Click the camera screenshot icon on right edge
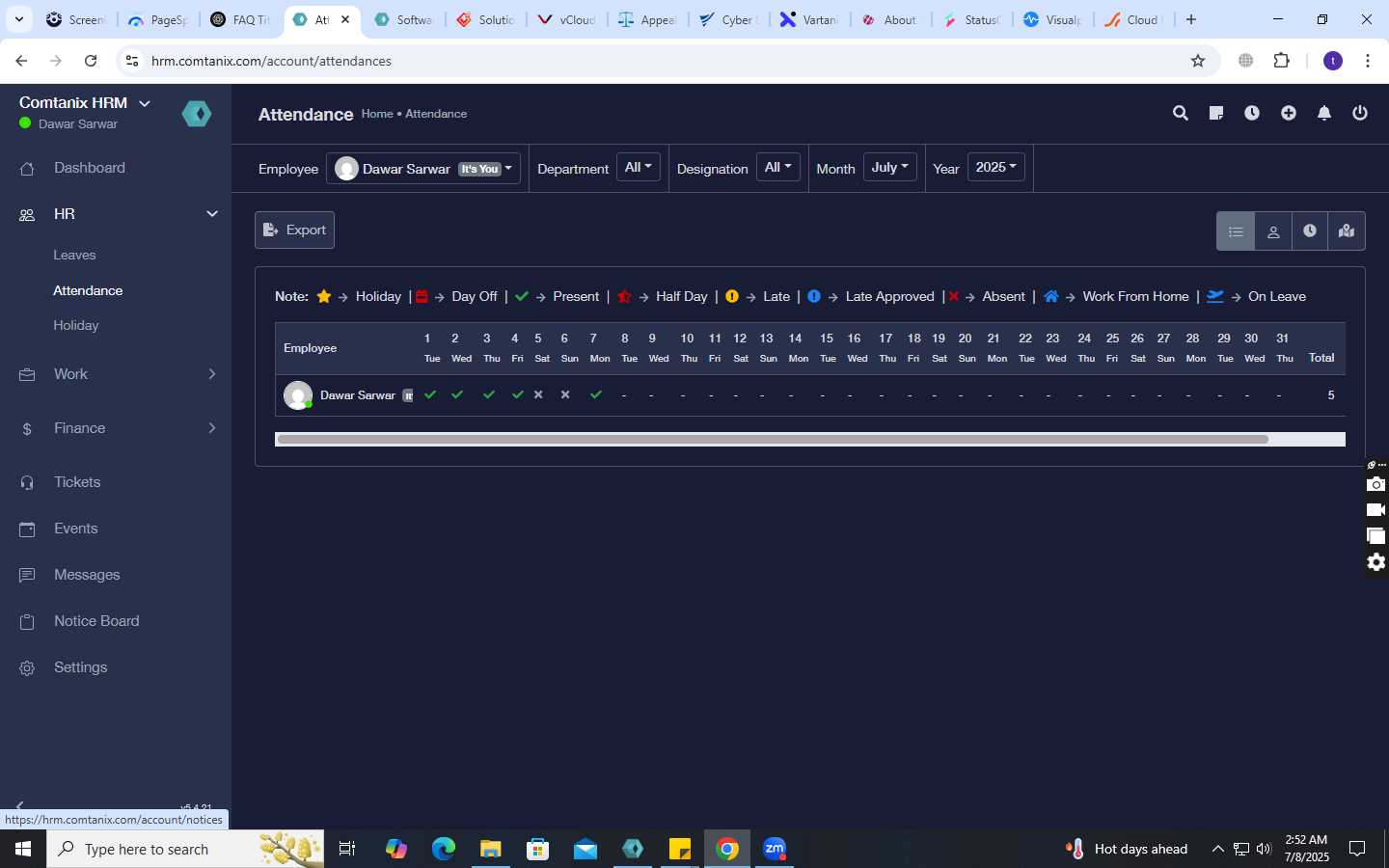Viewport: 1389px width, 868px height. (1376, 484)
